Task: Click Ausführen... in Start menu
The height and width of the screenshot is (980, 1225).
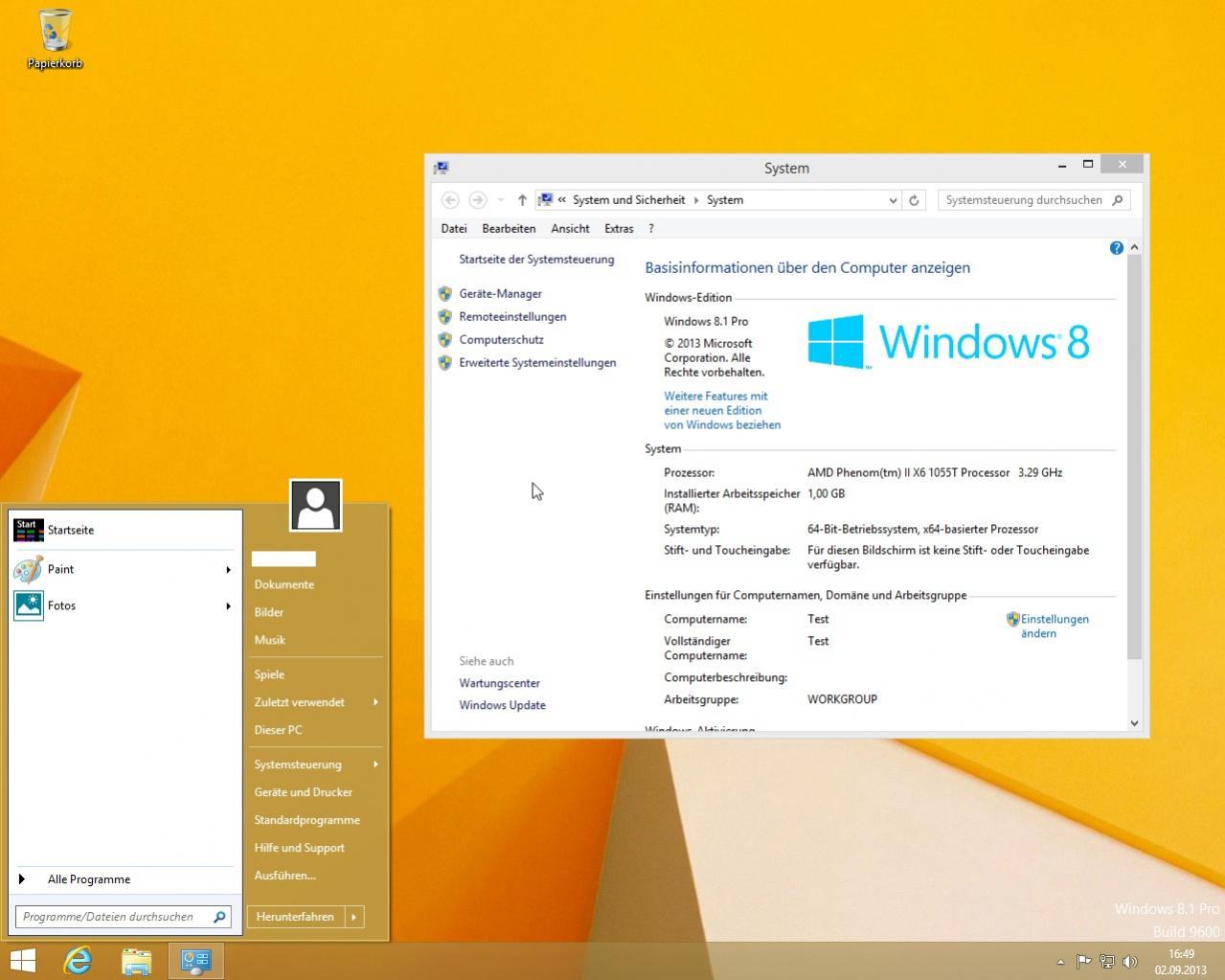Action: [x=284, y=876]
